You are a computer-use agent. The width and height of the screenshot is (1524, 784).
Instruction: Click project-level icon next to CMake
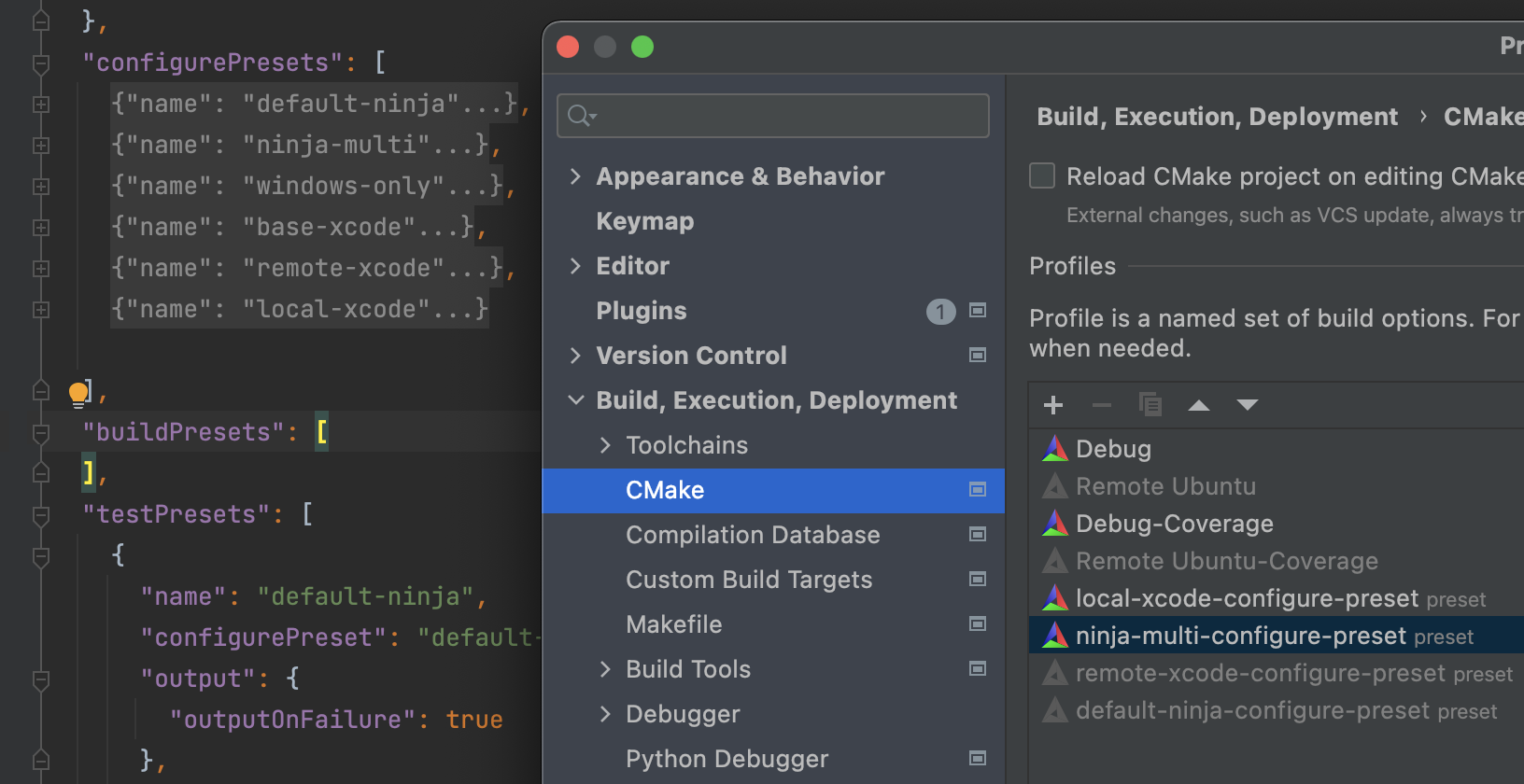(978, 489)
